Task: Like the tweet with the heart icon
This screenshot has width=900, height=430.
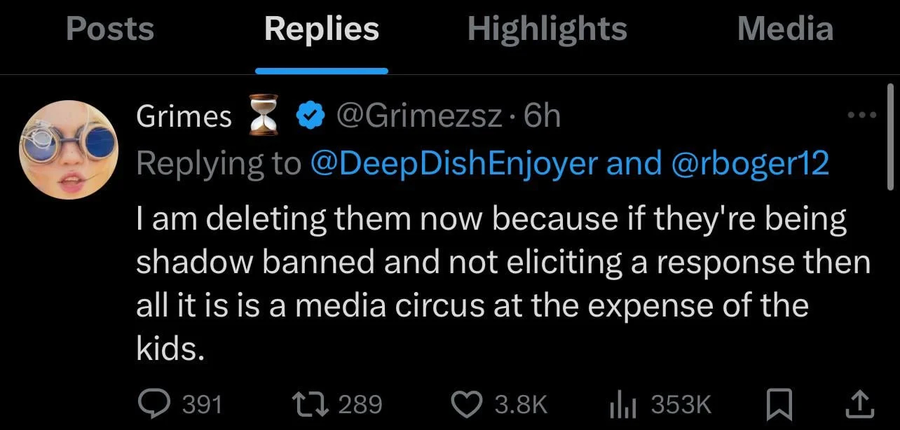Action: point(467,404)
